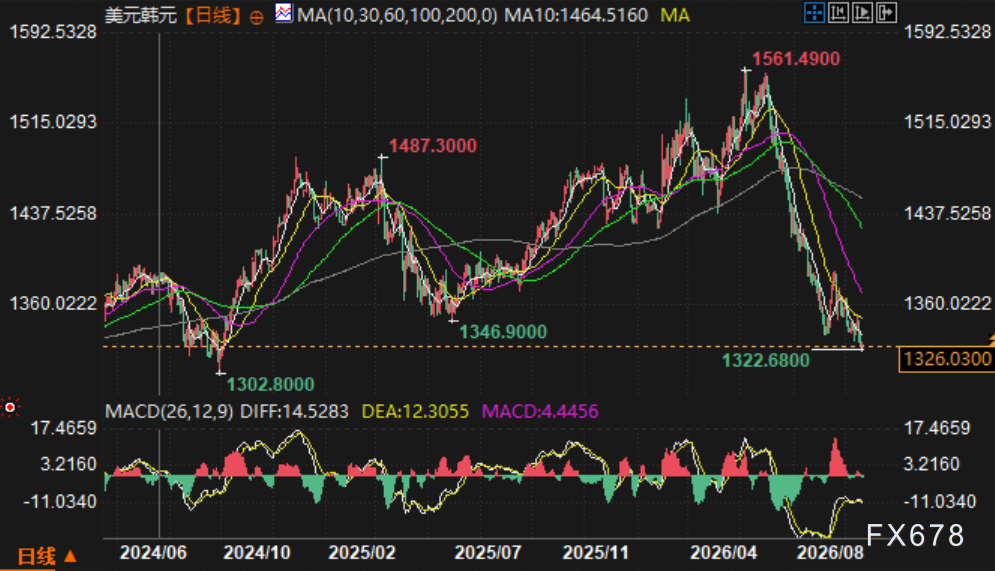Click the magenta MACD:4.4456 readout
995x571 pixels.
[x=540, y=411]
